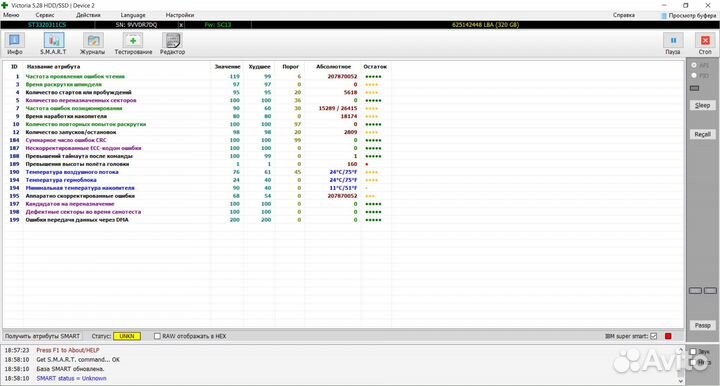Click the Порог column header
Viewport: 720px width, 386px height.
pos(290,67)
